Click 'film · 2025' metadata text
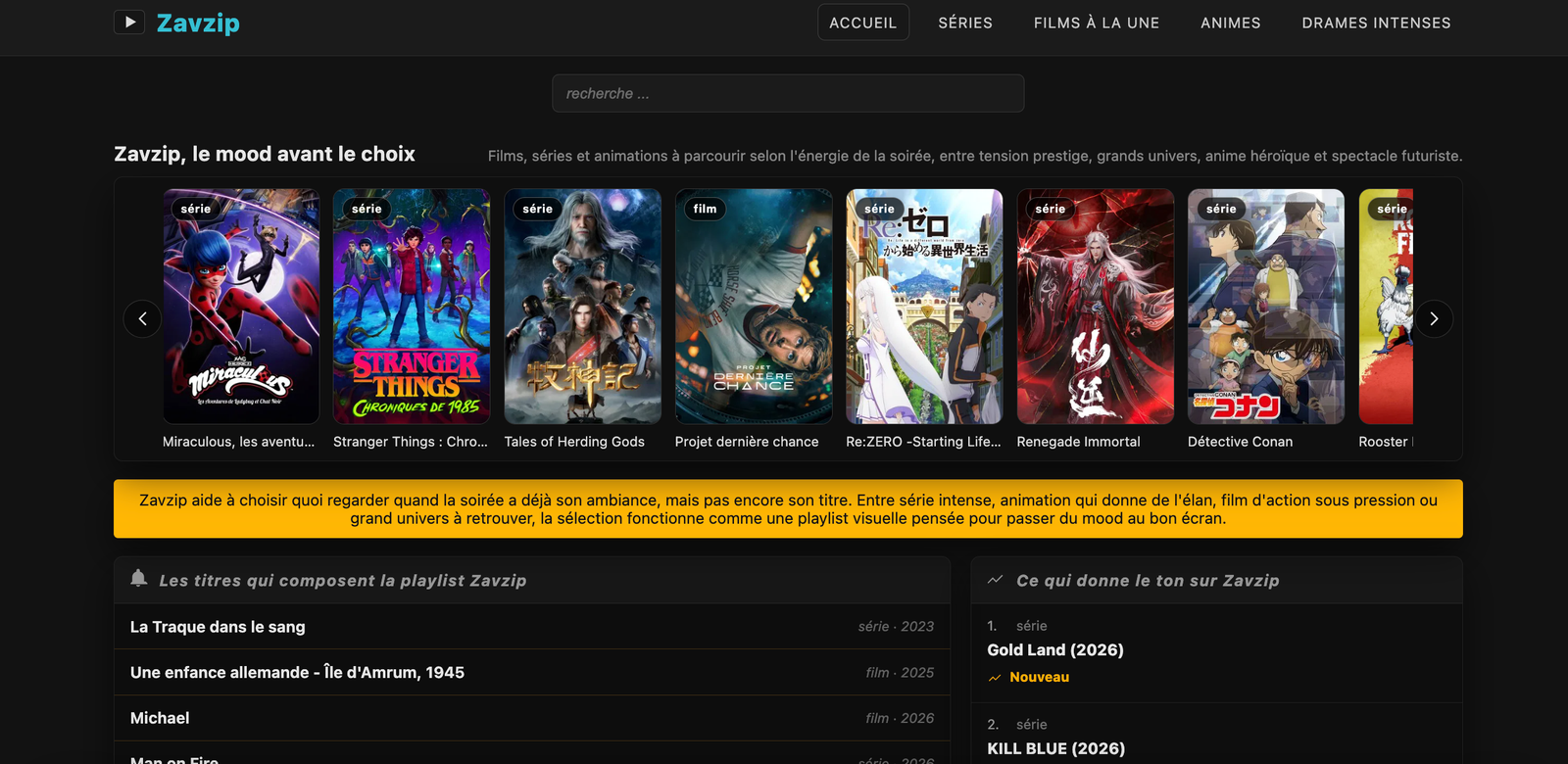This screenshot has width=1568, height=764. tap(900, 673)
